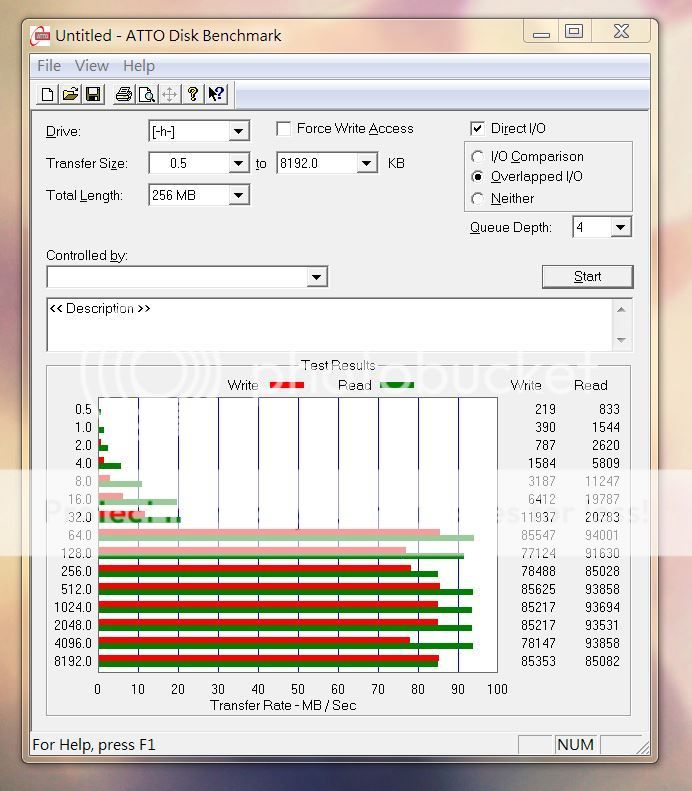
Task: Click the Description scrollbar down arrow
Action: [x=621, y=340]
